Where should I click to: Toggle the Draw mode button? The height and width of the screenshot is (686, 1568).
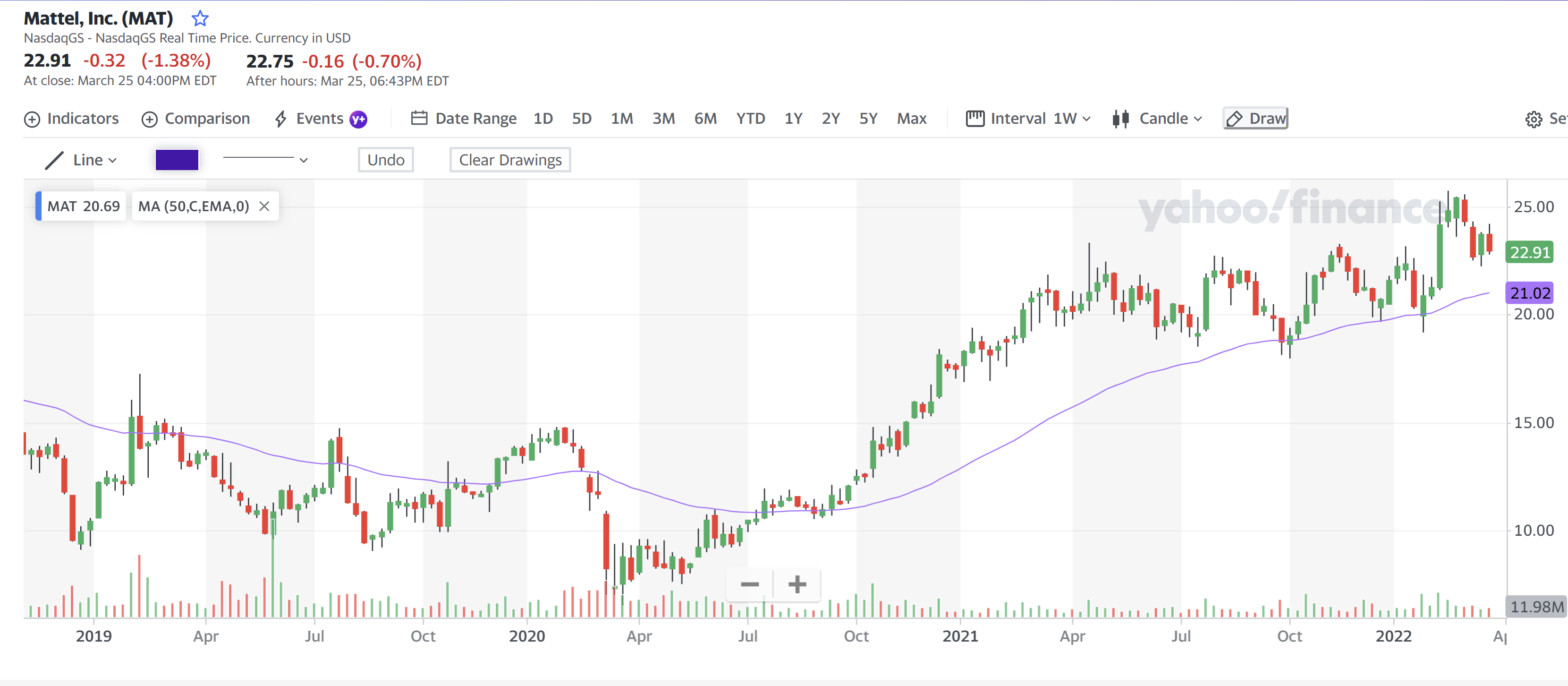point(1255,119)
